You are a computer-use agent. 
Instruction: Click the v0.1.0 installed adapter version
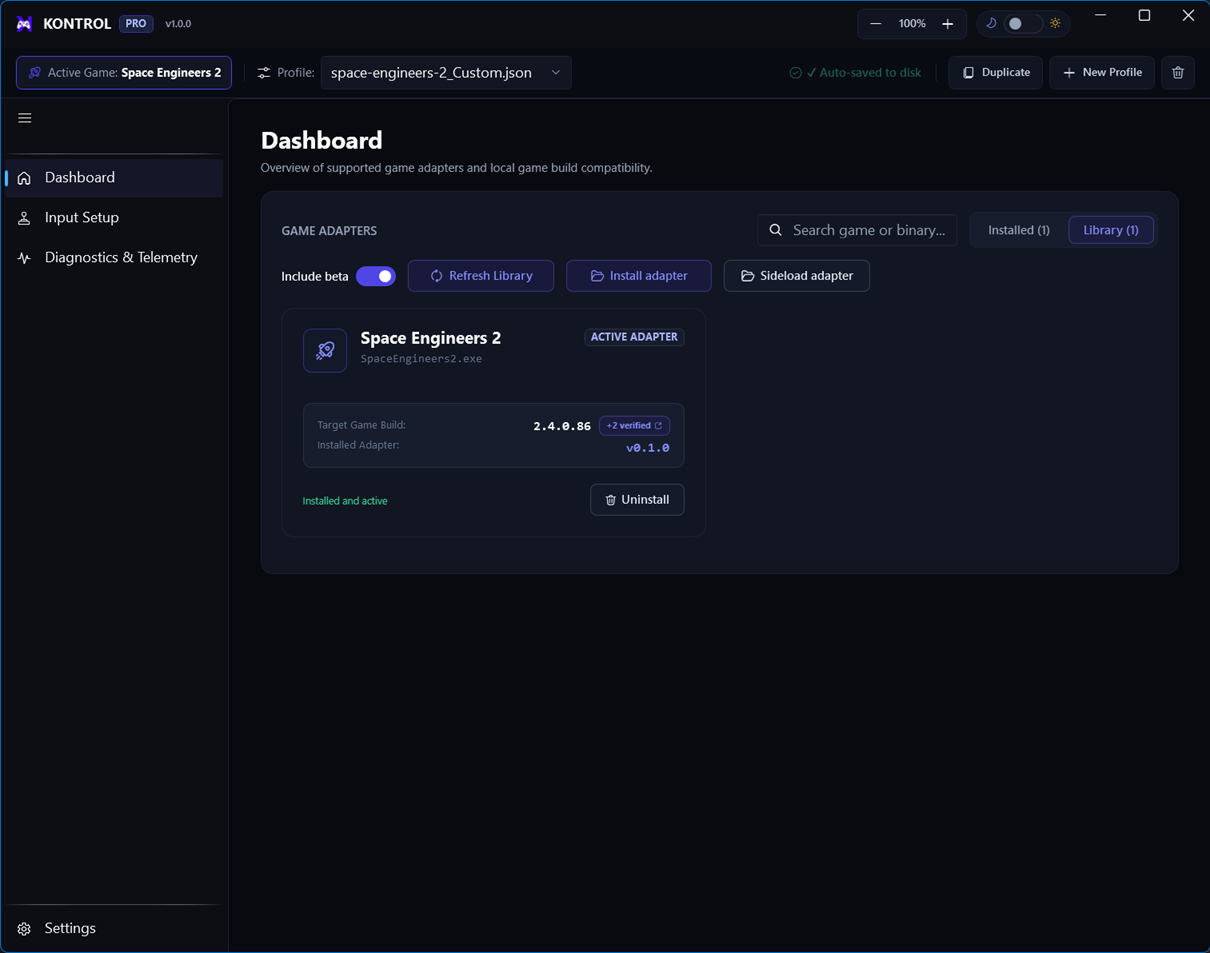point(648,448)
